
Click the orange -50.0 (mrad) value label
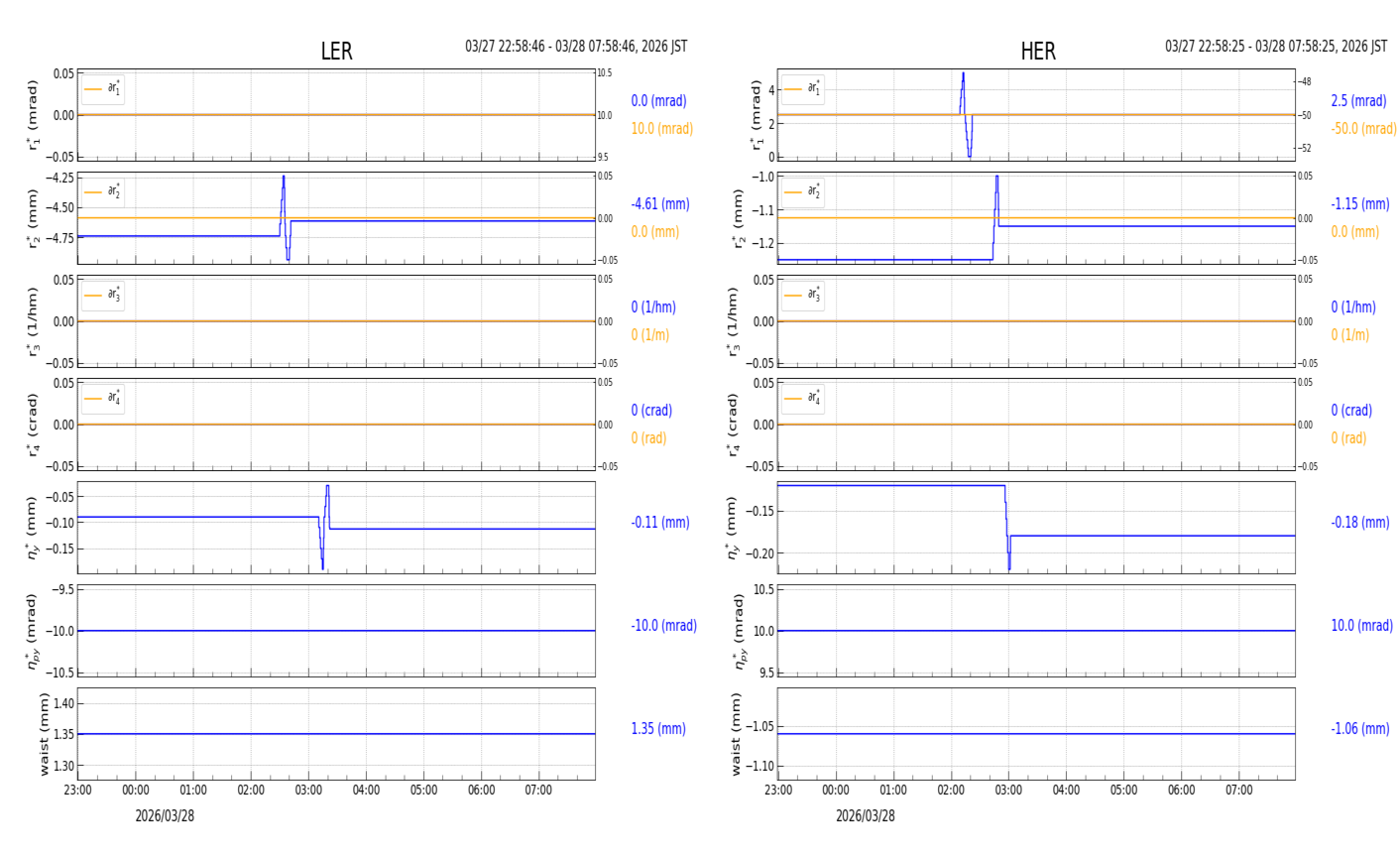(1363, 129)
